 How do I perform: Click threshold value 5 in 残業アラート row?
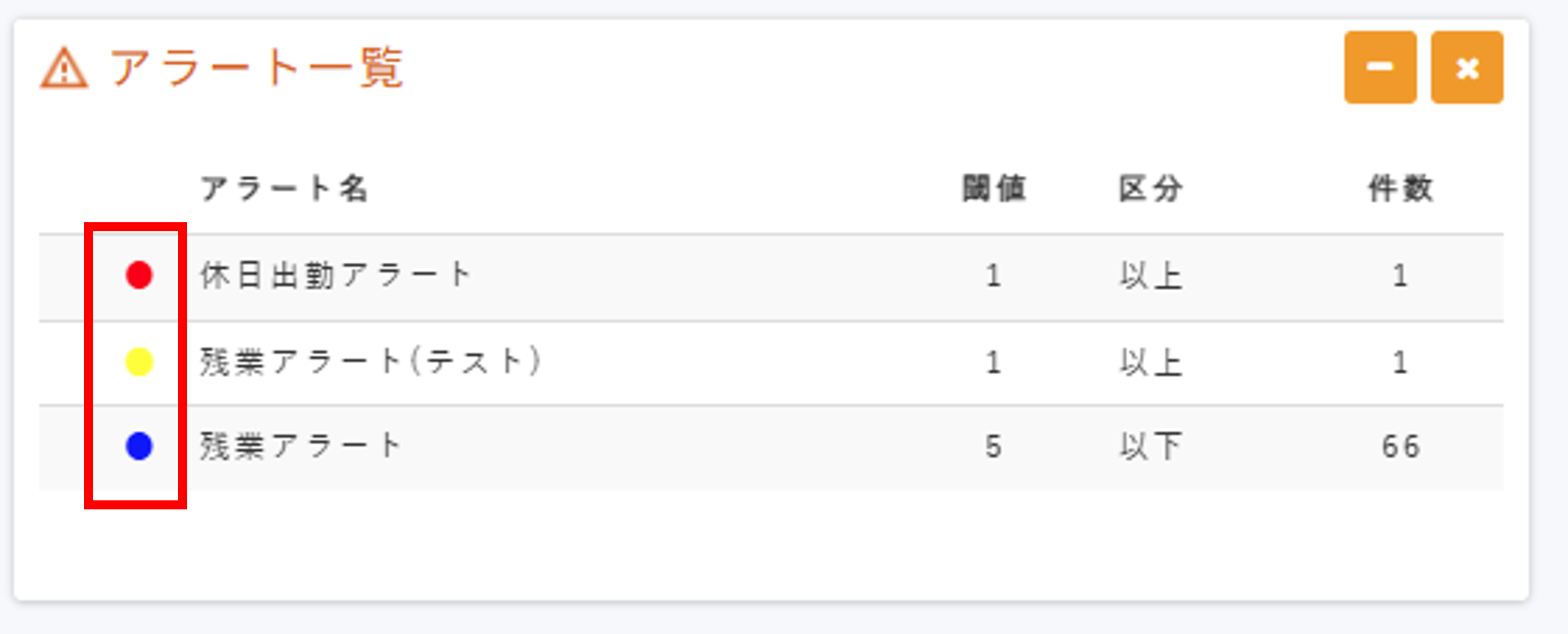click(993, 446)
